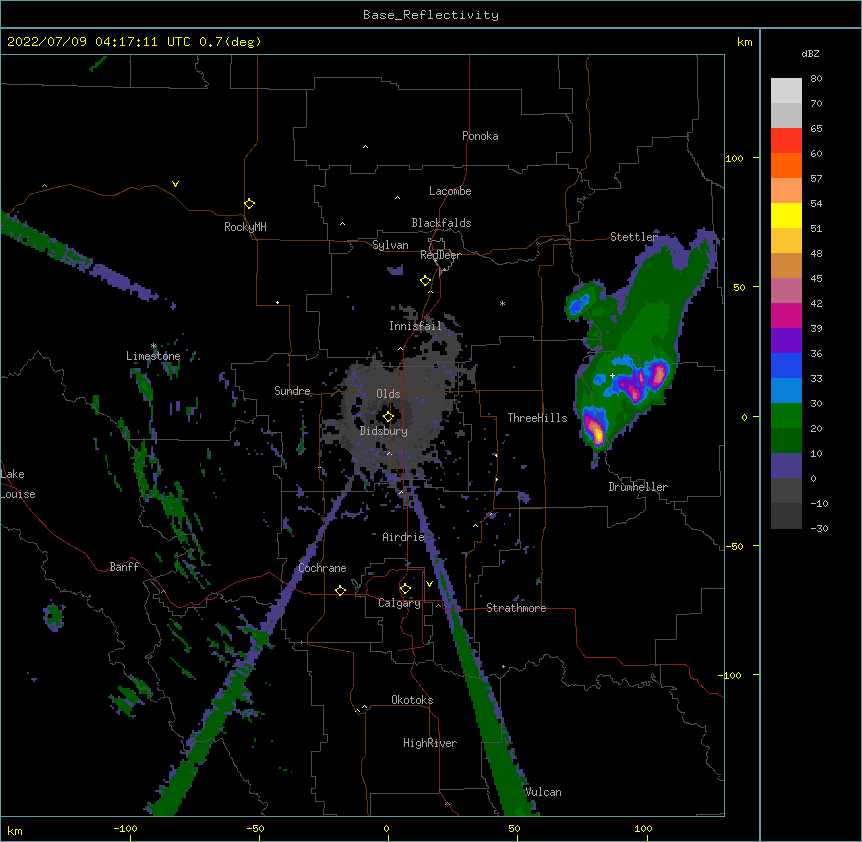Click the Sylvan label
The width and height of the screenshot is (862, 842).
click(390, 245)
